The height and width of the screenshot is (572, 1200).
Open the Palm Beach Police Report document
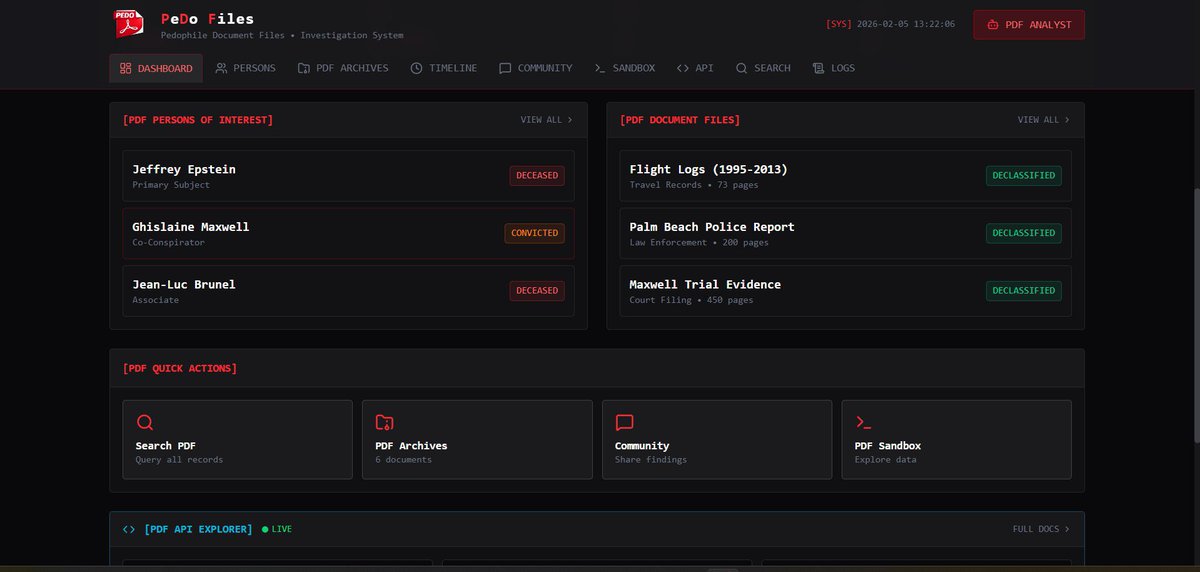pyautogui.click(x=846, y=233)
